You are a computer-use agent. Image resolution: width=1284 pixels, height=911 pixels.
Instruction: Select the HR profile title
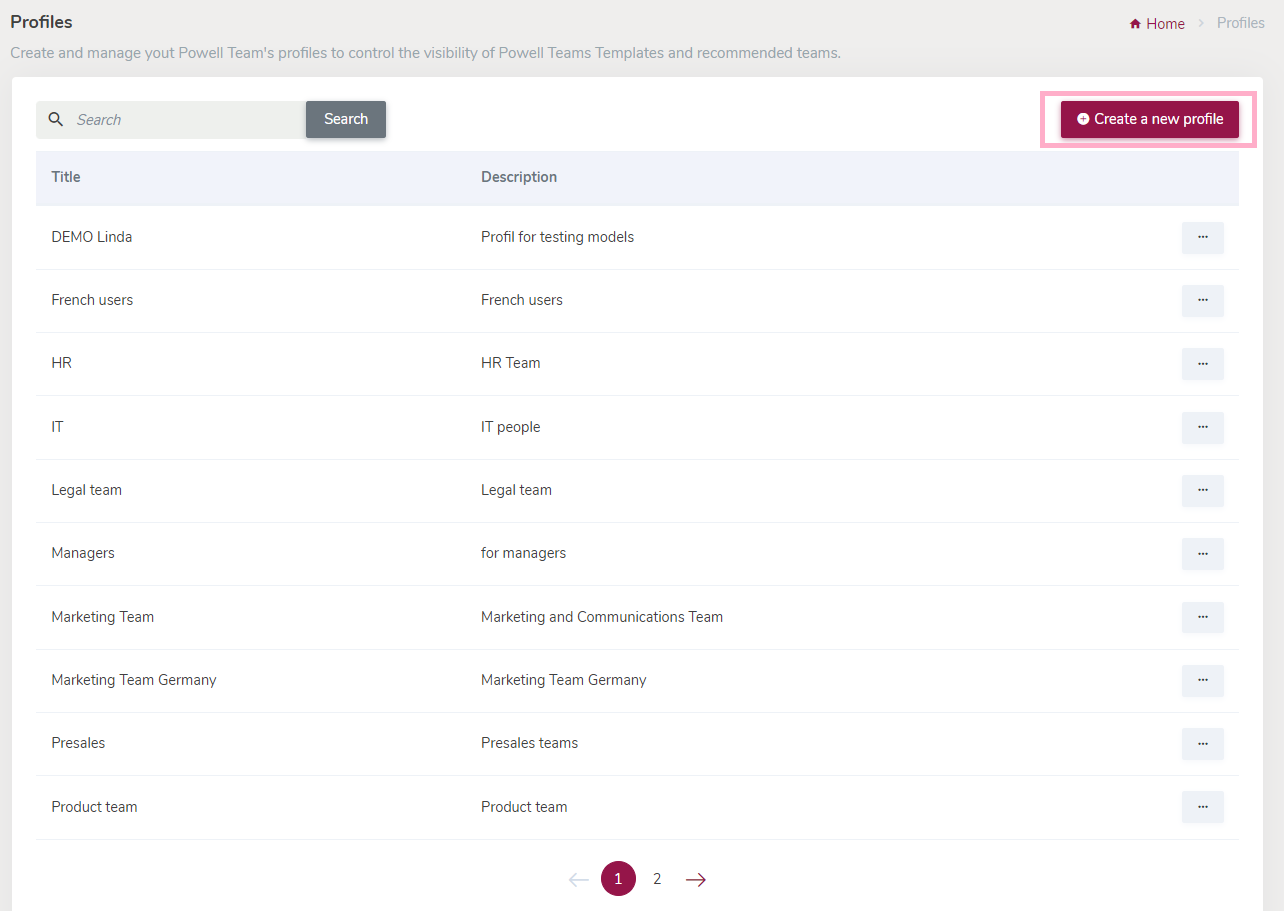coord(62,363)
